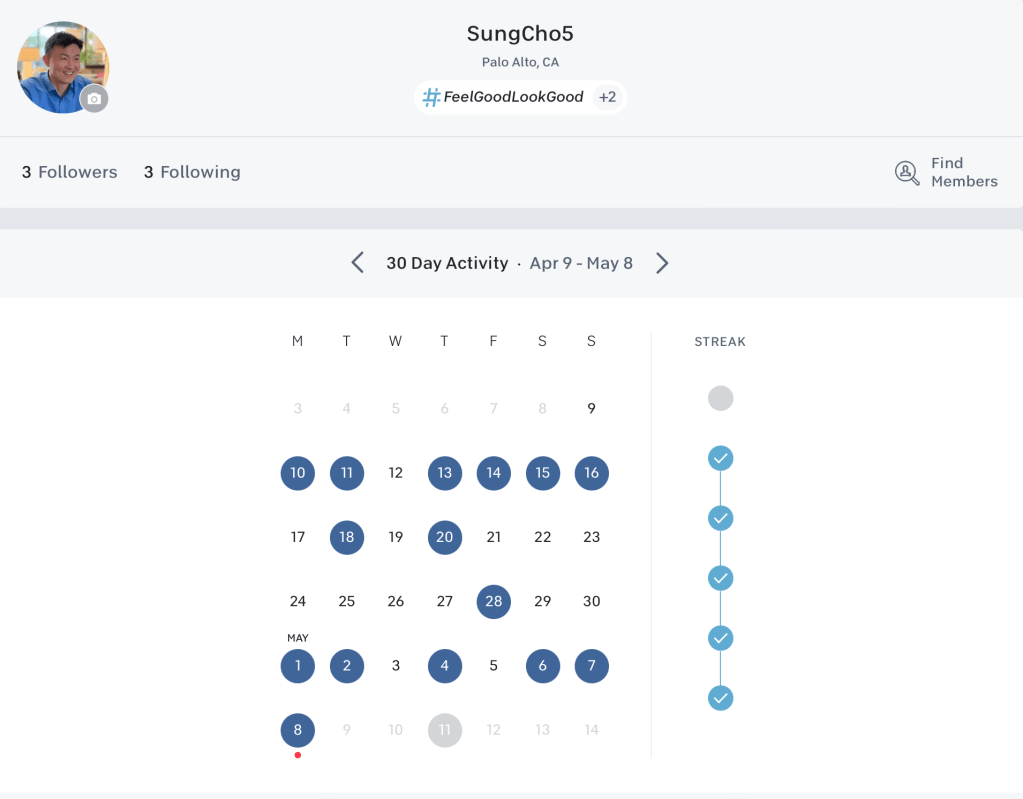
Task: Select highlighted day 28 on calendar
Action: [494, 602]
